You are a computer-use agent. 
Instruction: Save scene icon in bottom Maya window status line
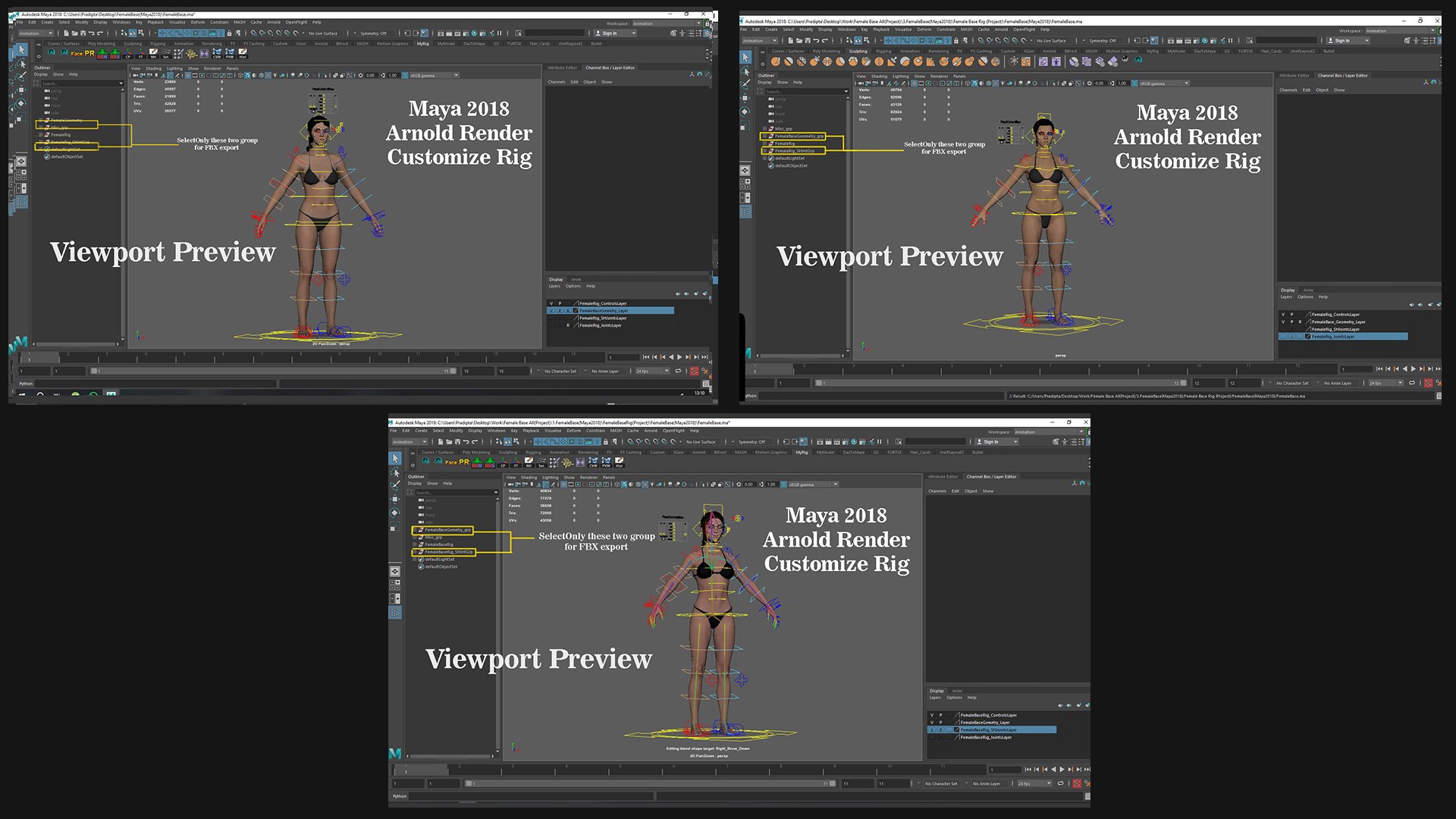[457, 442]
